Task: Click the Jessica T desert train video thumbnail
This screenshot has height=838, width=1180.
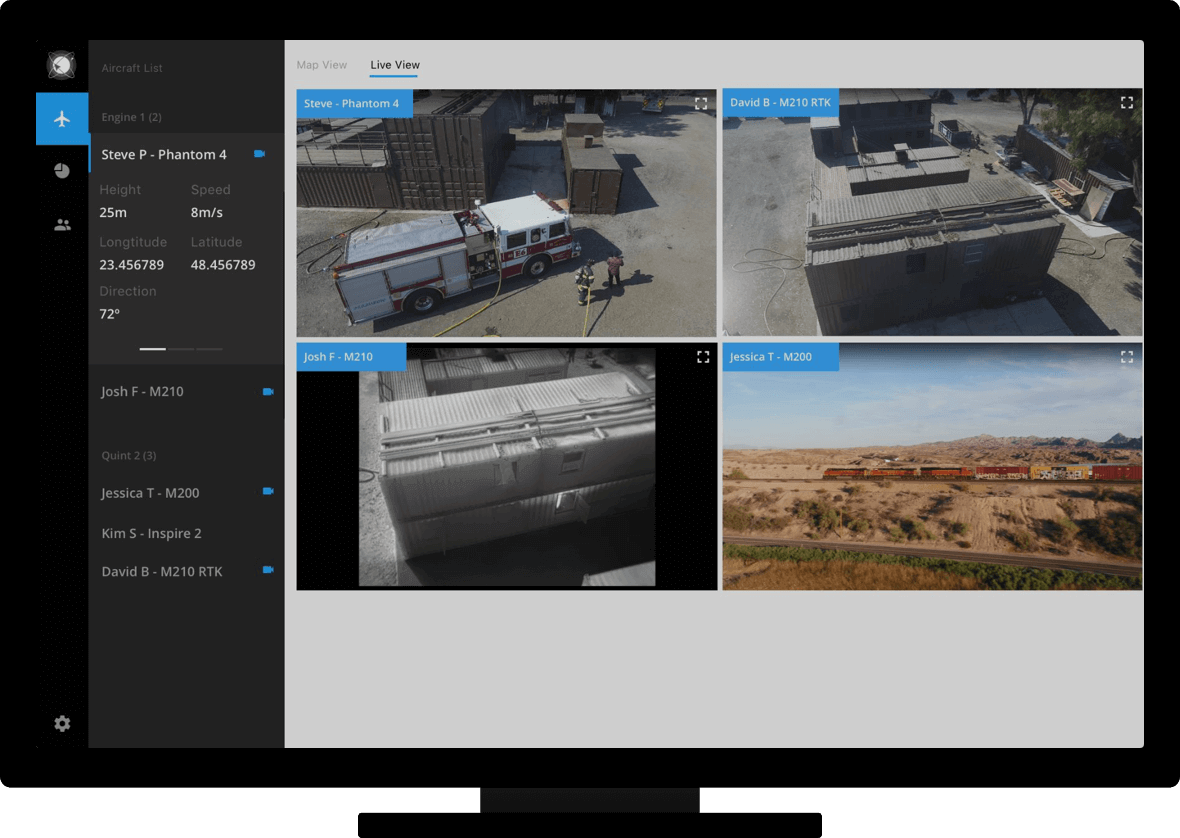Action: [932, 480]
